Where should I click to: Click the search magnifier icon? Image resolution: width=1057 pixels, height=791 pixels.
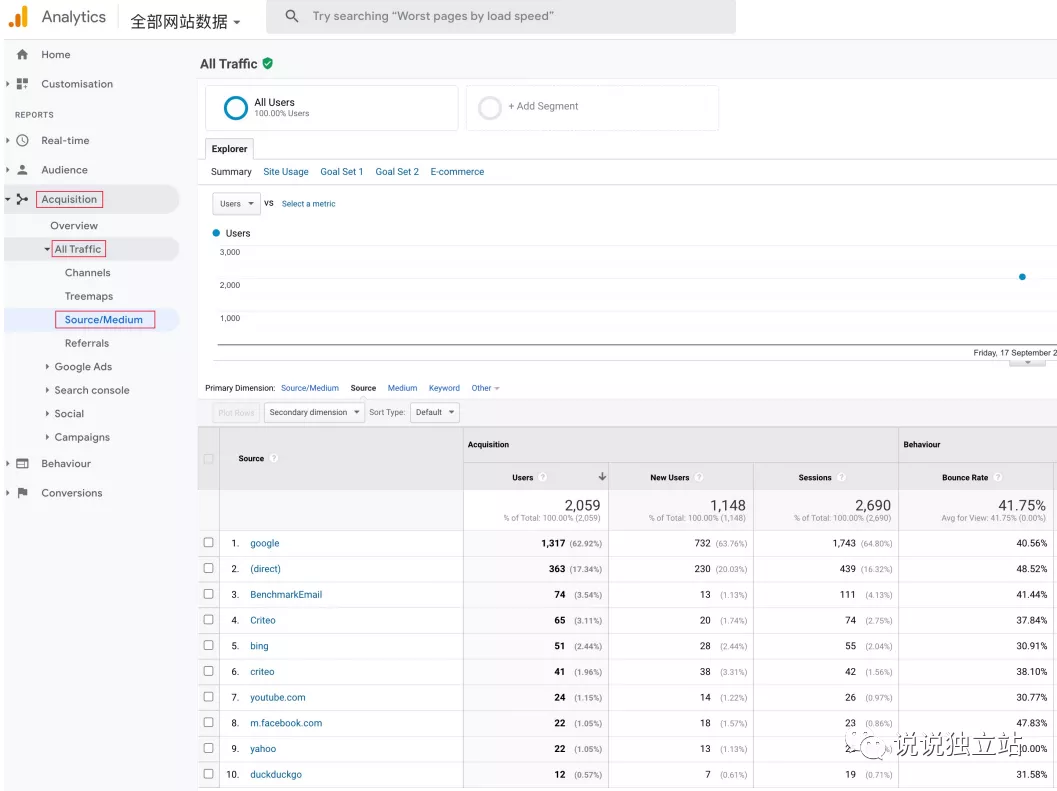(292, 17)
